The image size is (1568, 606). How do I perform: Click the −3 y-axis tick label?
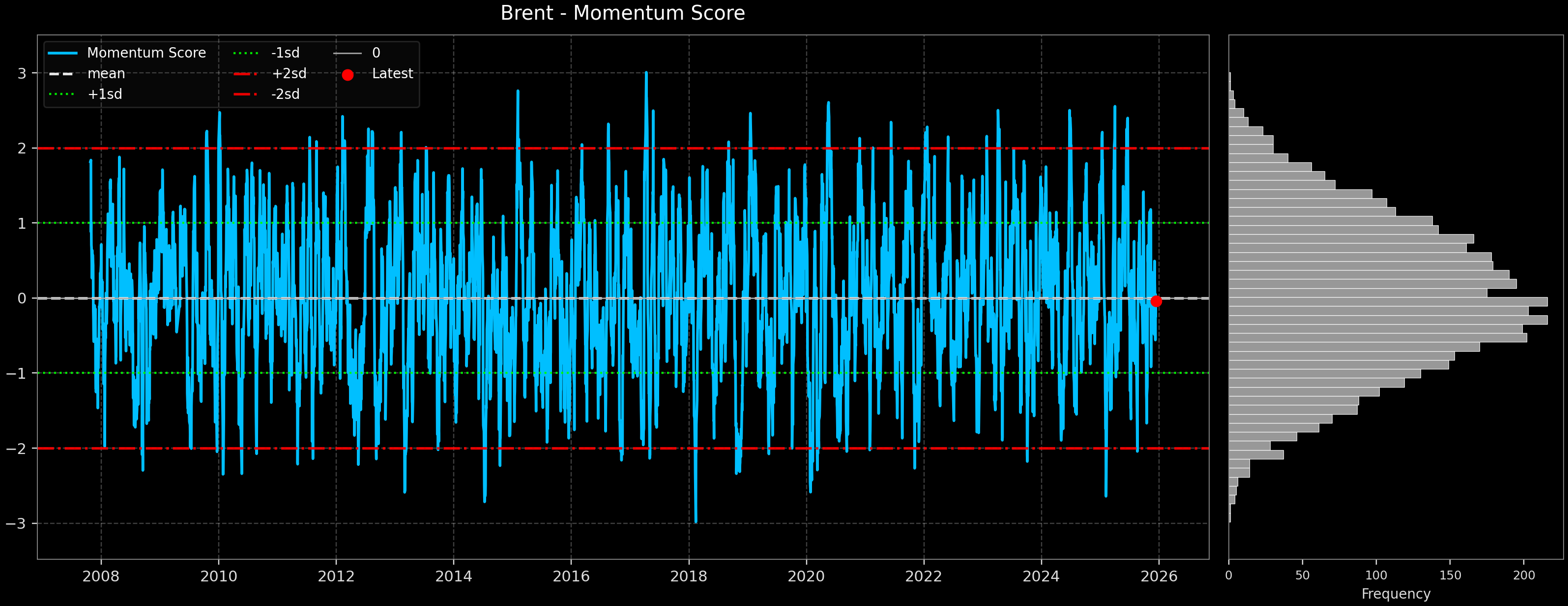(16, 523)
